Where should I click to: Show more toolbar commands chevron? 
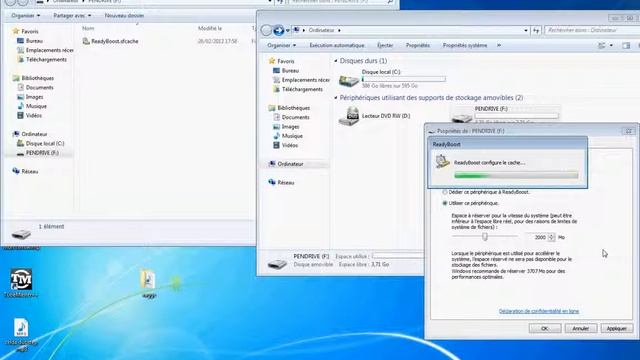click(x=499, y=45)
